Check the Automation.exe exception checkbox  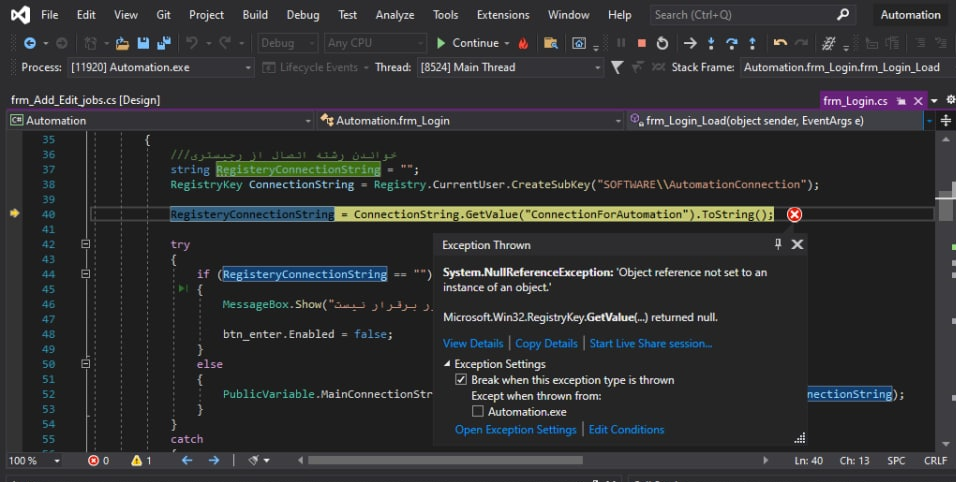478,412
